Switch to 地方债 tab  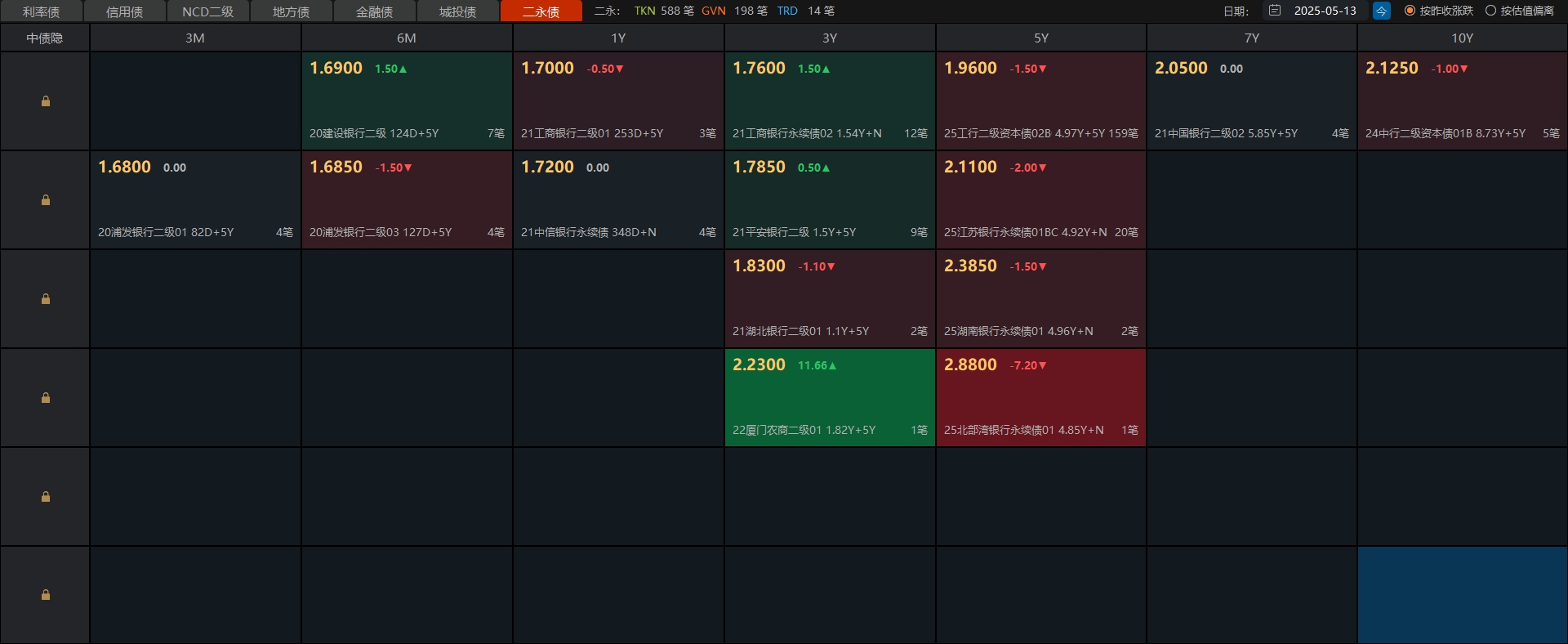[x=292, y=11]
